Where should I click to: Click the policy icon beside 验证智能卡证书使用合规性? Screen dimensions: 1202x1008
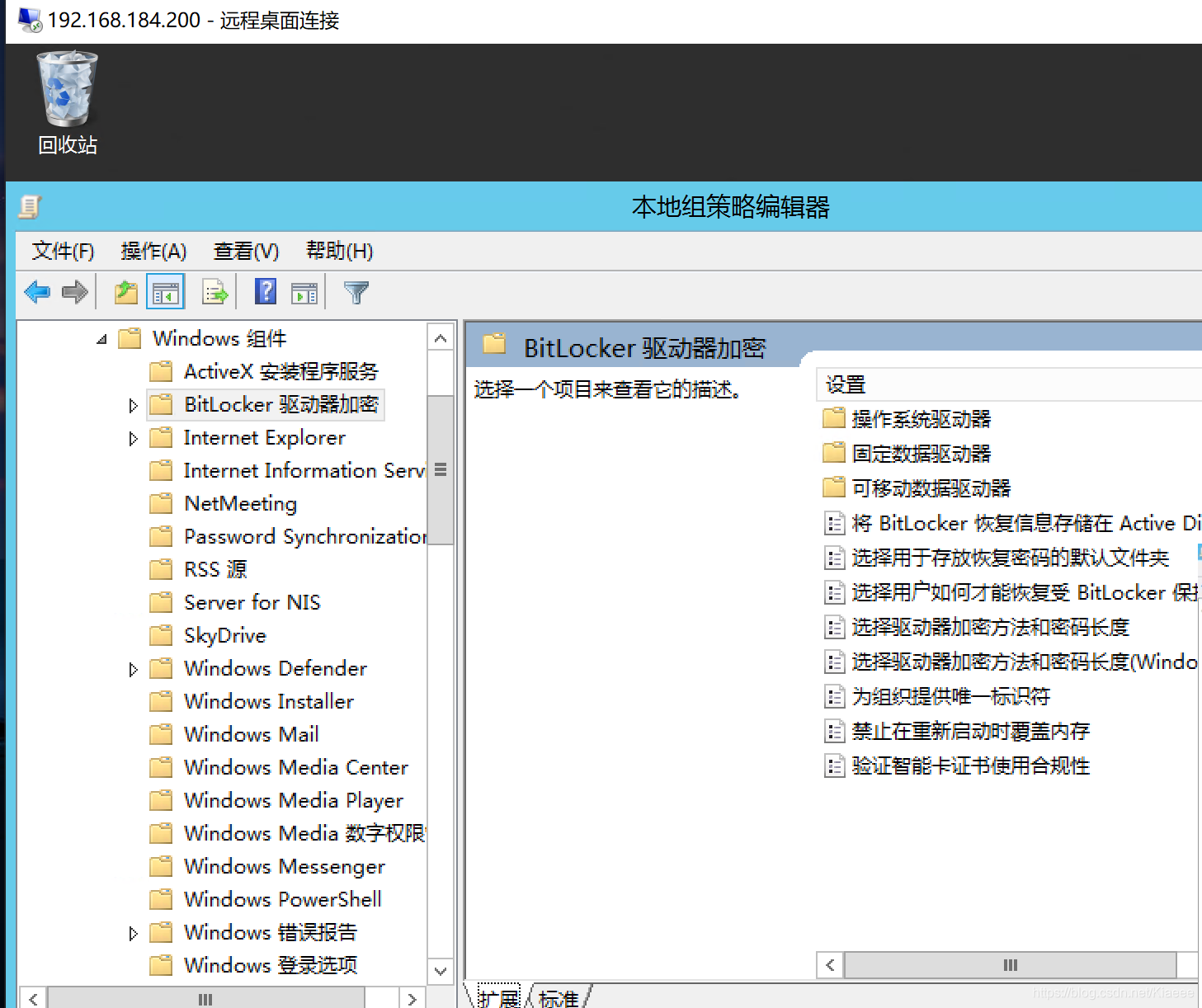835,765
